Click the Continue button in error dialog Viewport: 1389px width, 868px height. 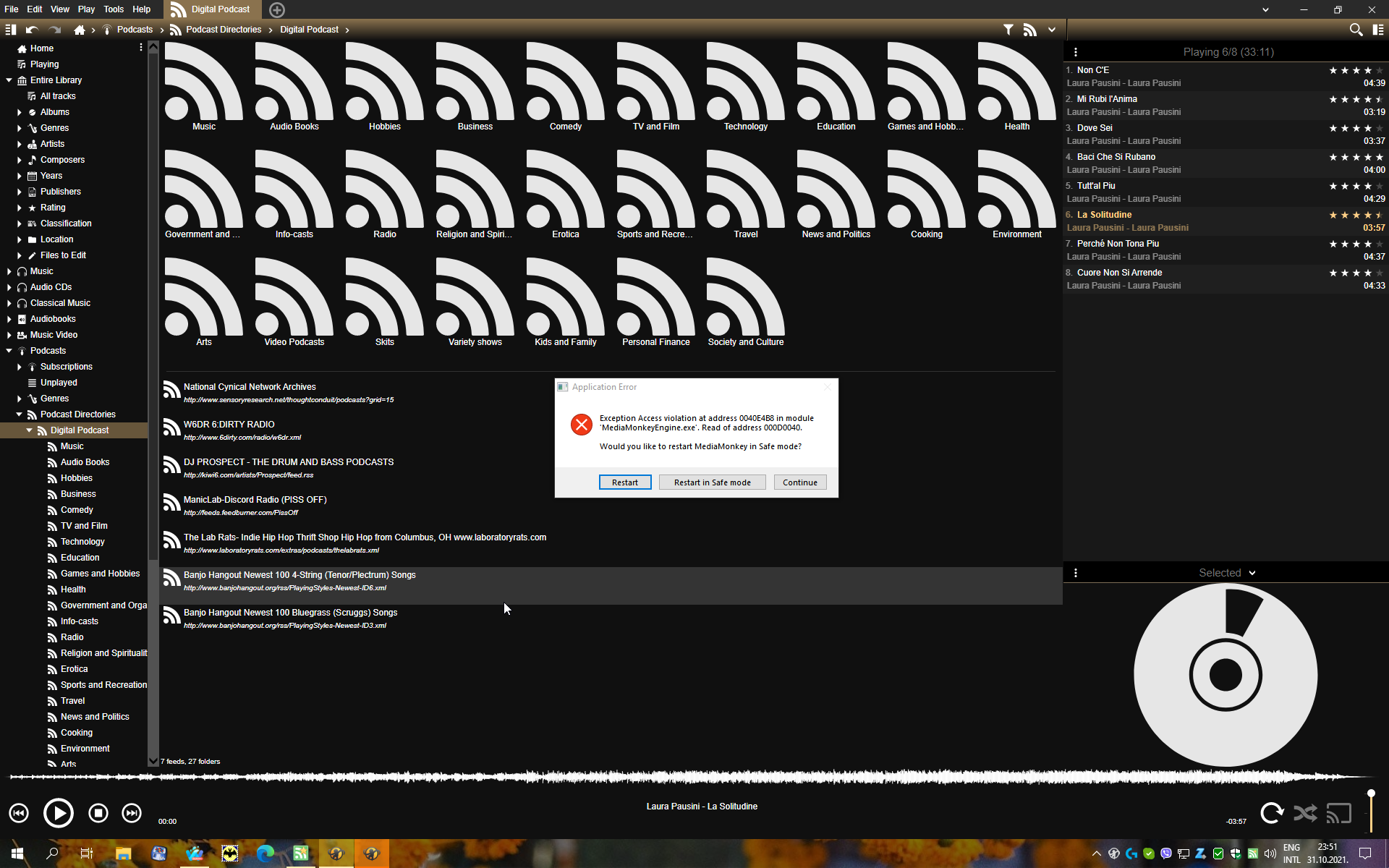pyautogui.click(x=799, y=482)
